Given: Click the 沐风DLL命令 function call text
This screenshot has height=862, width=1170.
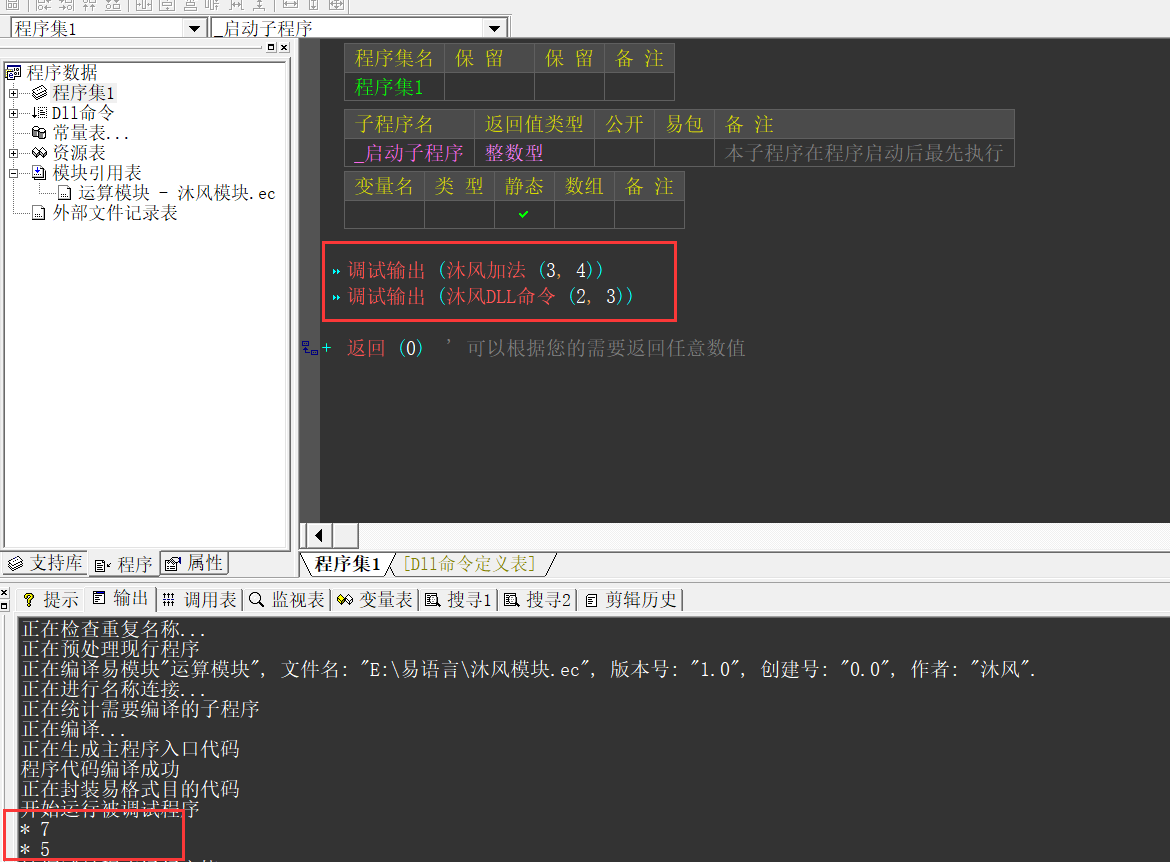Looking at the screenshot, I should click(501, 296).
